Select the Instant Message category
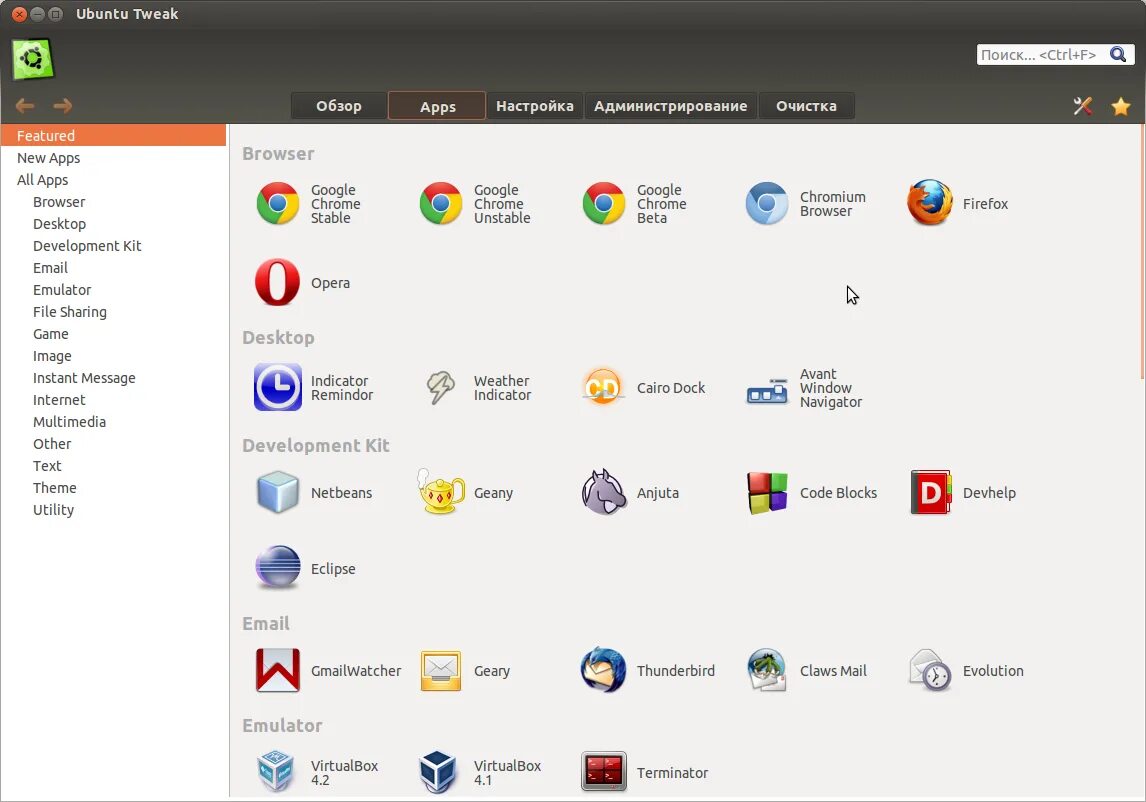Screen dimensions: 1146x802 coord(113,377)
